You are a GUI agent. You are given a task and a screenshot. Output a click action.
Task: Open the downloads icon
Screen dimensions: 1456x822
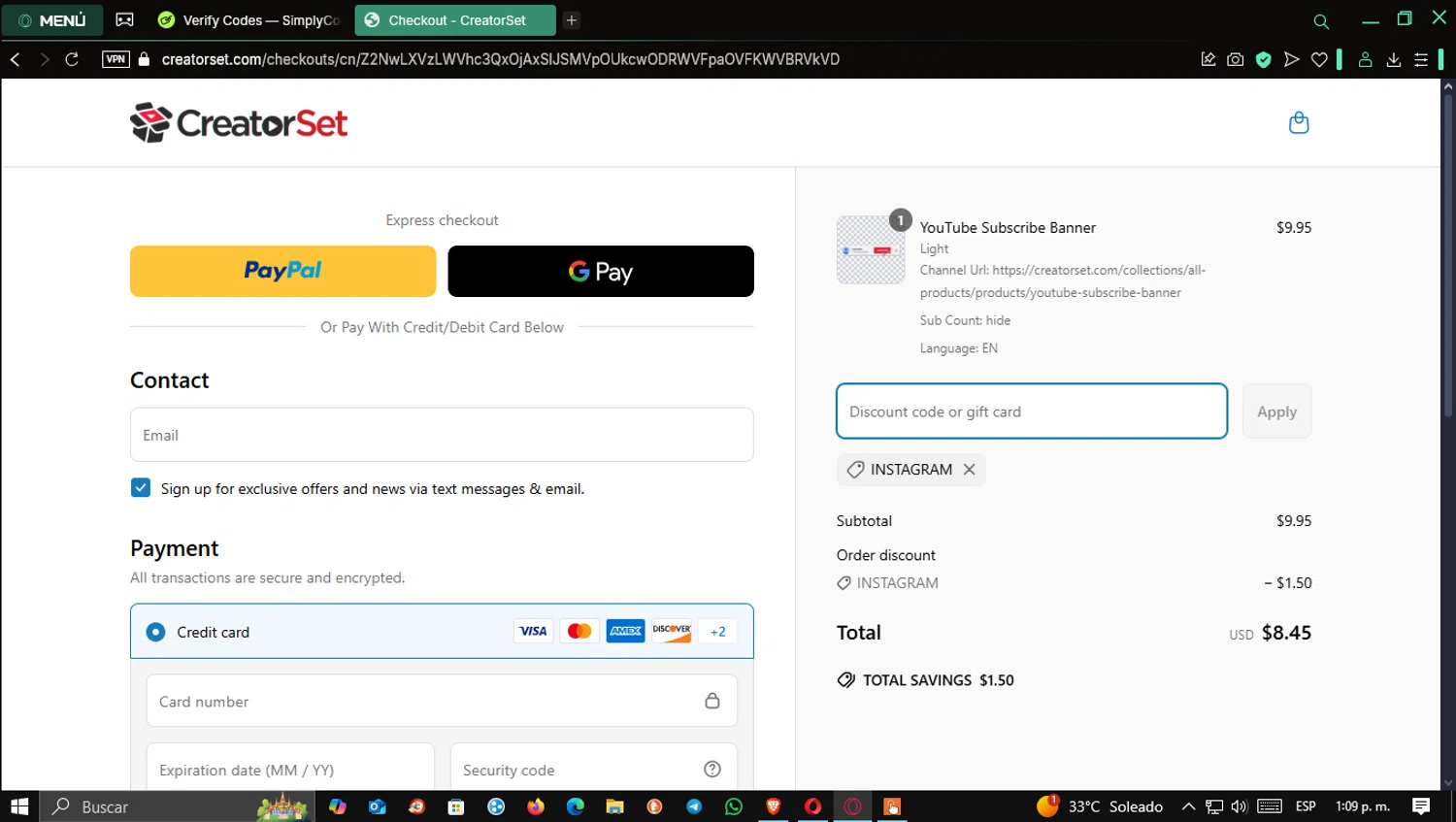(x=1393, y=59)
